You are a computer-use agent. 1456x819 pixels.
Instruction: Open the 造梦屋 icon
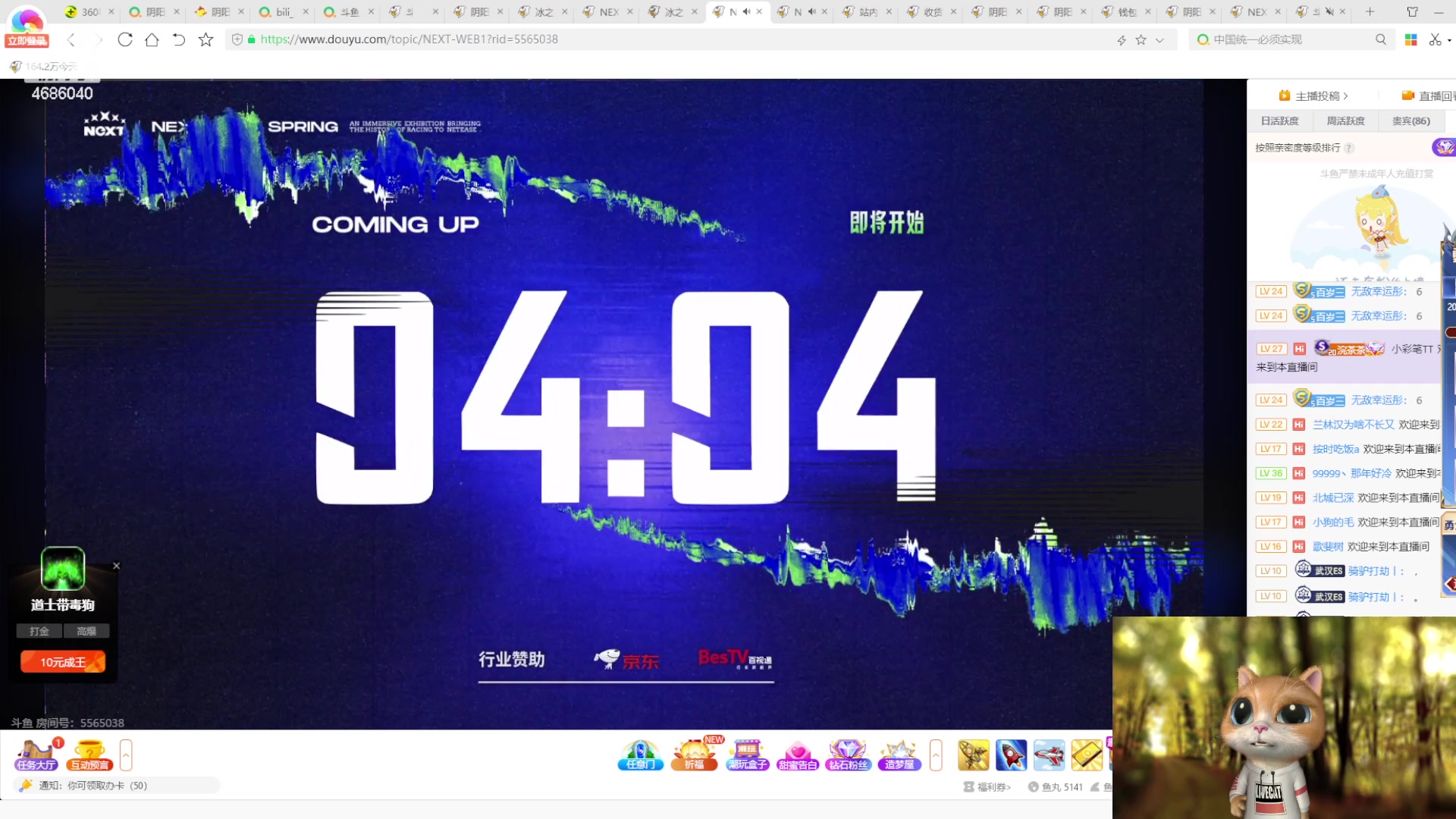tap(899, 755)
